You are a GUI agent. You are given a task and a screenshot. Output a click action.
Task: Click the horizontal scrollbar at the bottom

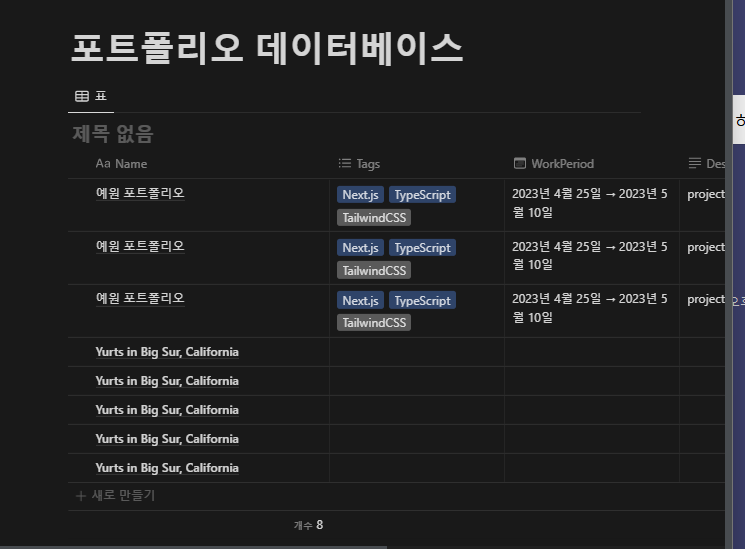[193, 547]
